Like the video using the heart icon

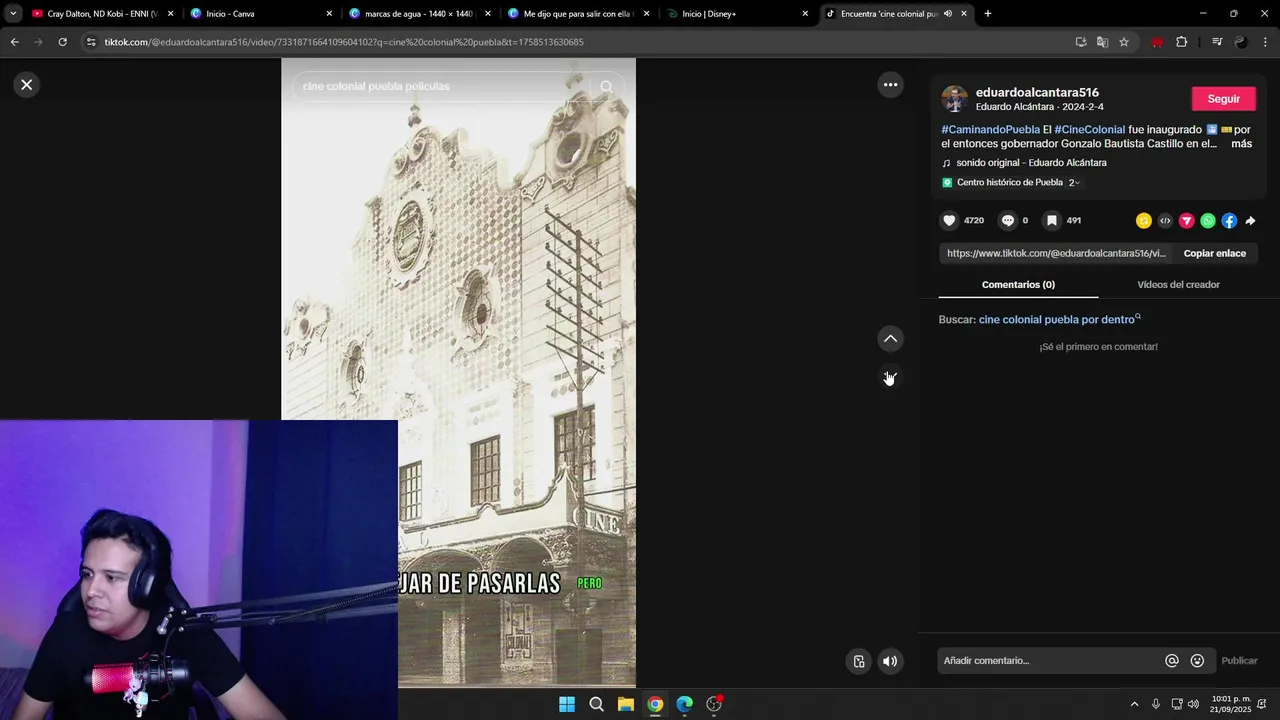click(949, 221)
